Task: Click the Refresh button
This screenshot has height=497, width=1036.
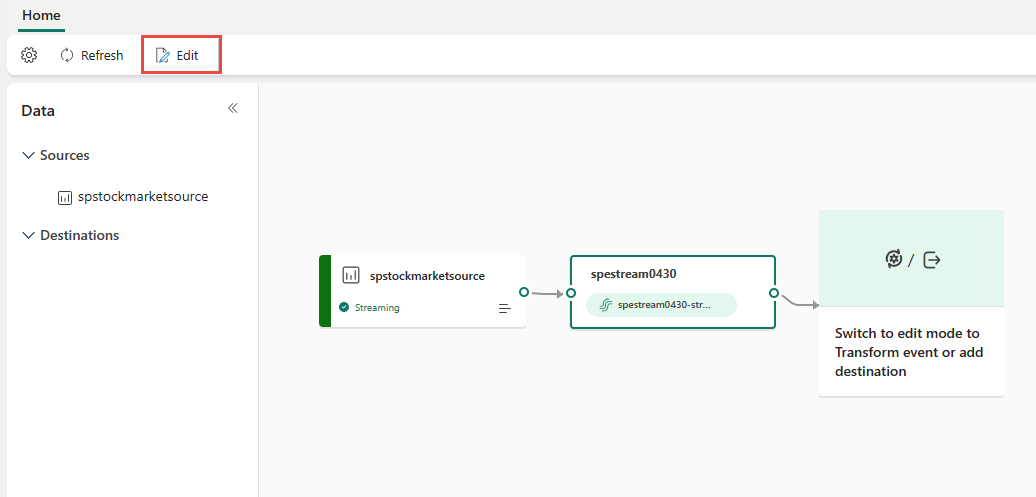Action: (92, 56)
